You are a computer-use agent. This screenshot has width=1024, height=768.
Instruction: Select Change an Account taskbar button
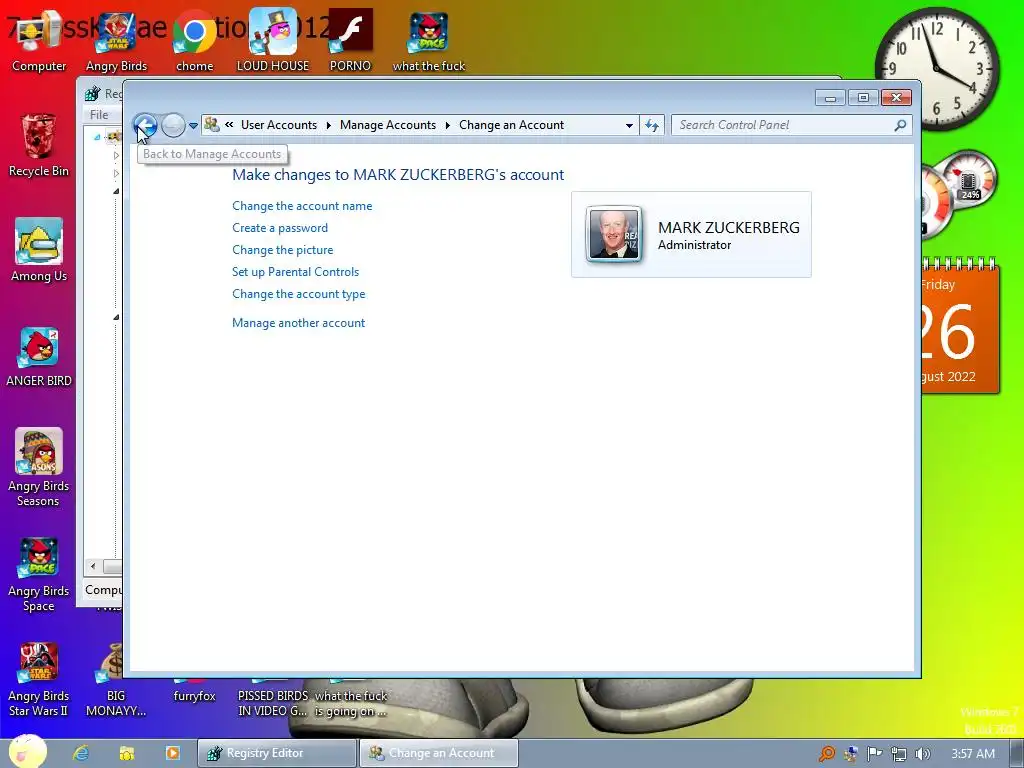(439, 753)
